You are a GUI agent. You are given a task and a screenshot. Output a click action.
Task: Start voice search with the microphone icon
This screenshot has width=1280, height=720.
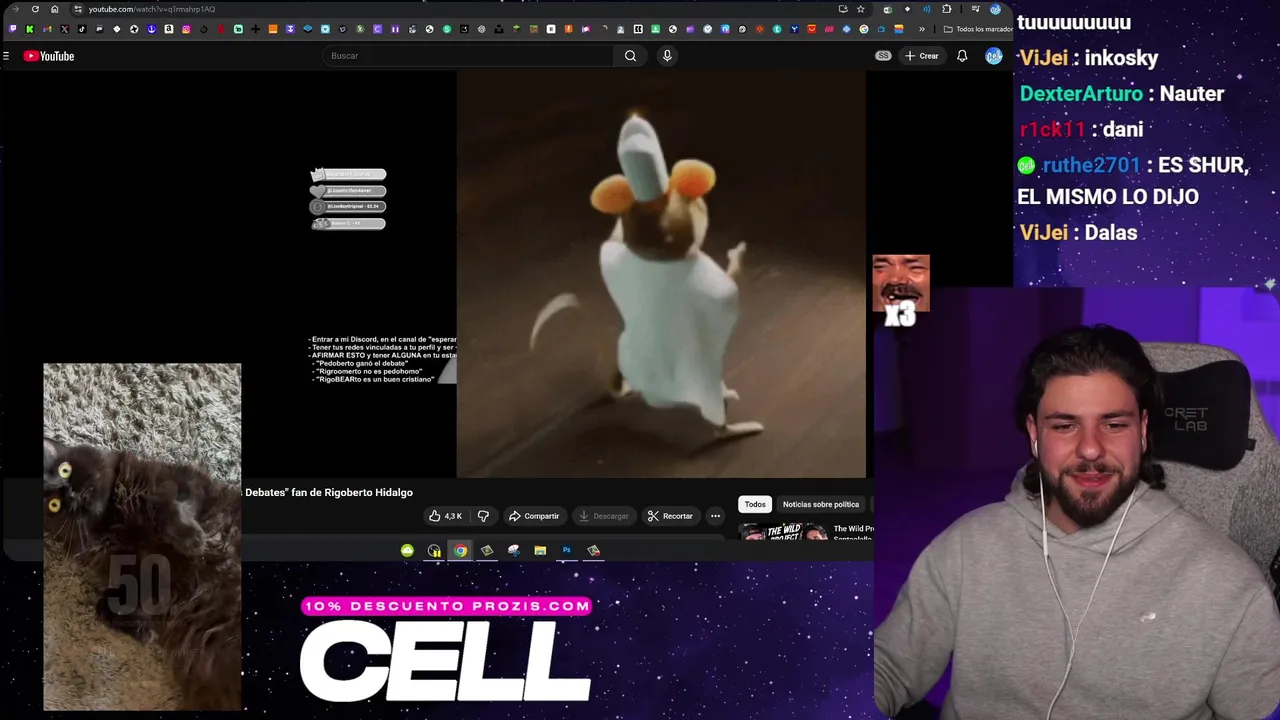(667, 56)
